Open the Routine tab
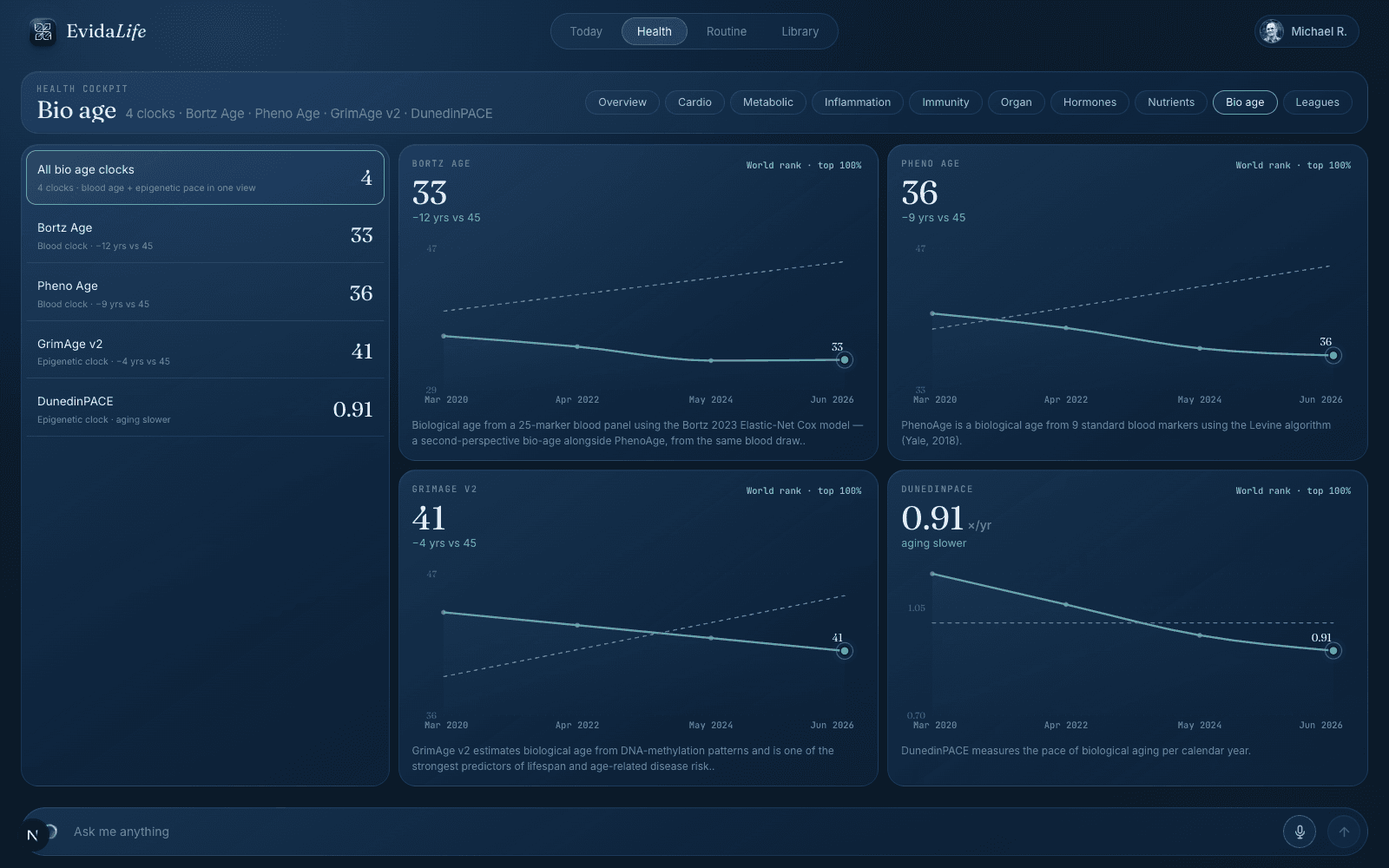 [727, 31]
